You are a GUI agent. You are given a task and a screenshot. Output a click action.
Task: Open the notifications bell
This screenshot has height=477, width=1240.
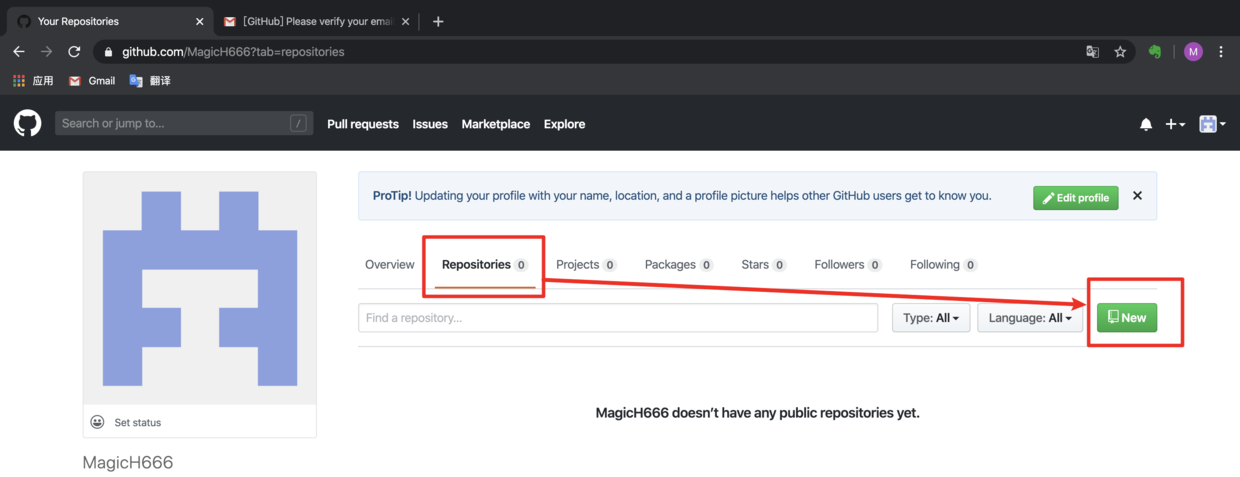click(1146, 124)
